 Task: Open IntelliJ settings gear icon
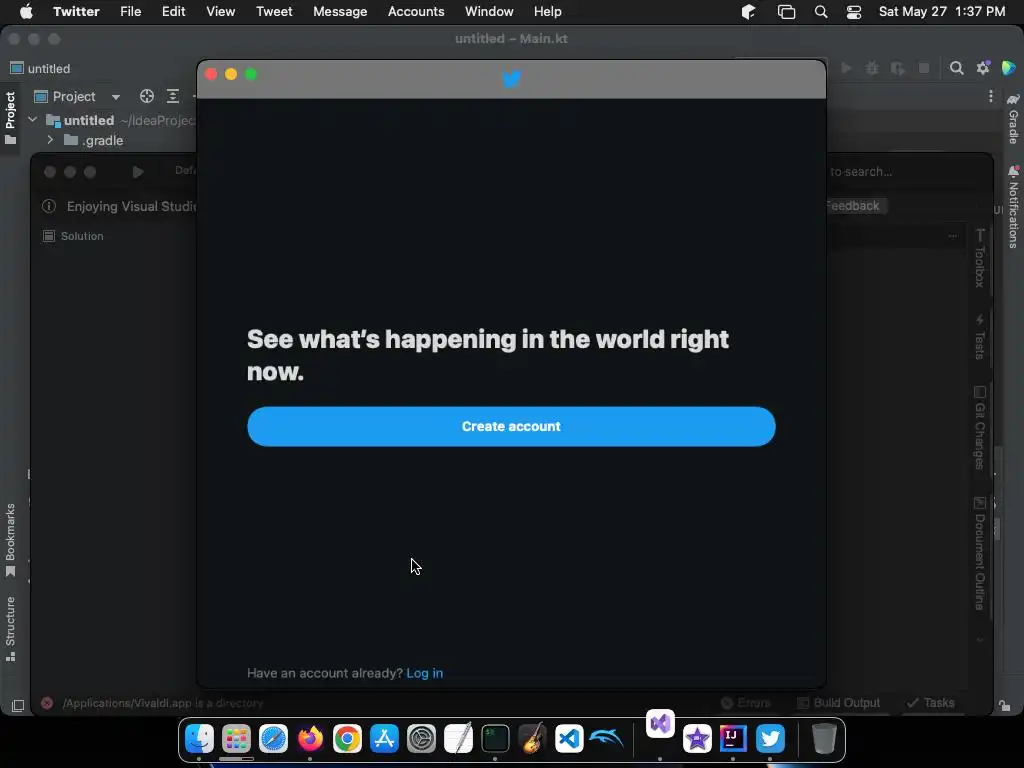983,68
